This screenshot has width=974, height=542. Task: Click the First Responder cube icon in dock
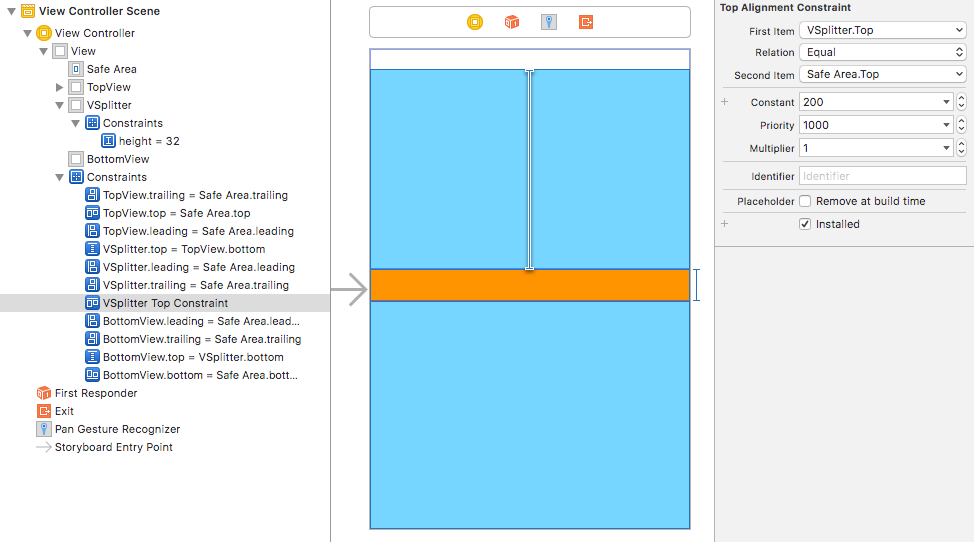pyautogui.click(x=512, y=22)
